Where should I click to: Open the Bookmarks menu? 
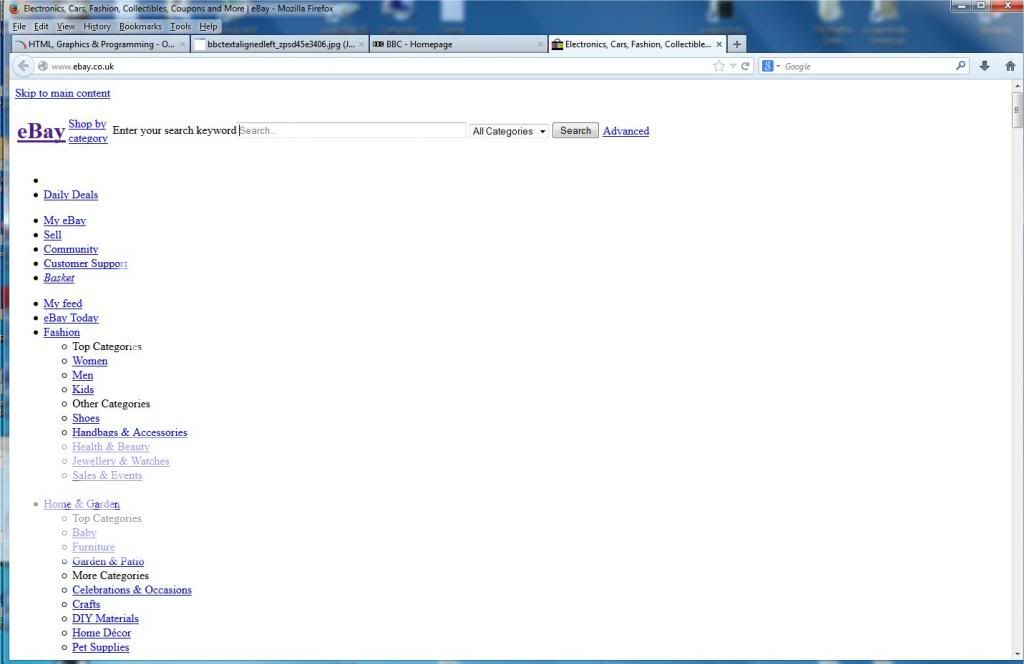140,27
